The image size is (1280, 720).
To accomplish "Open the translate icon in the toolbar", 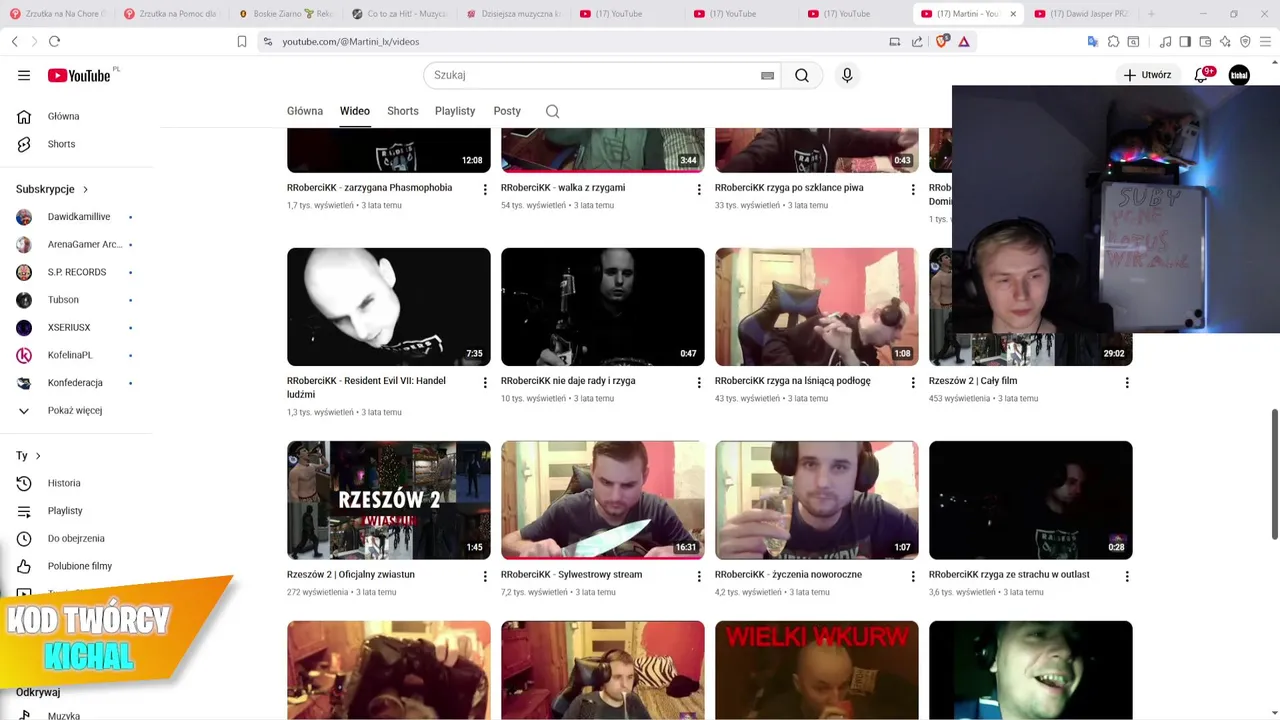I will (x=1093, y=41).
